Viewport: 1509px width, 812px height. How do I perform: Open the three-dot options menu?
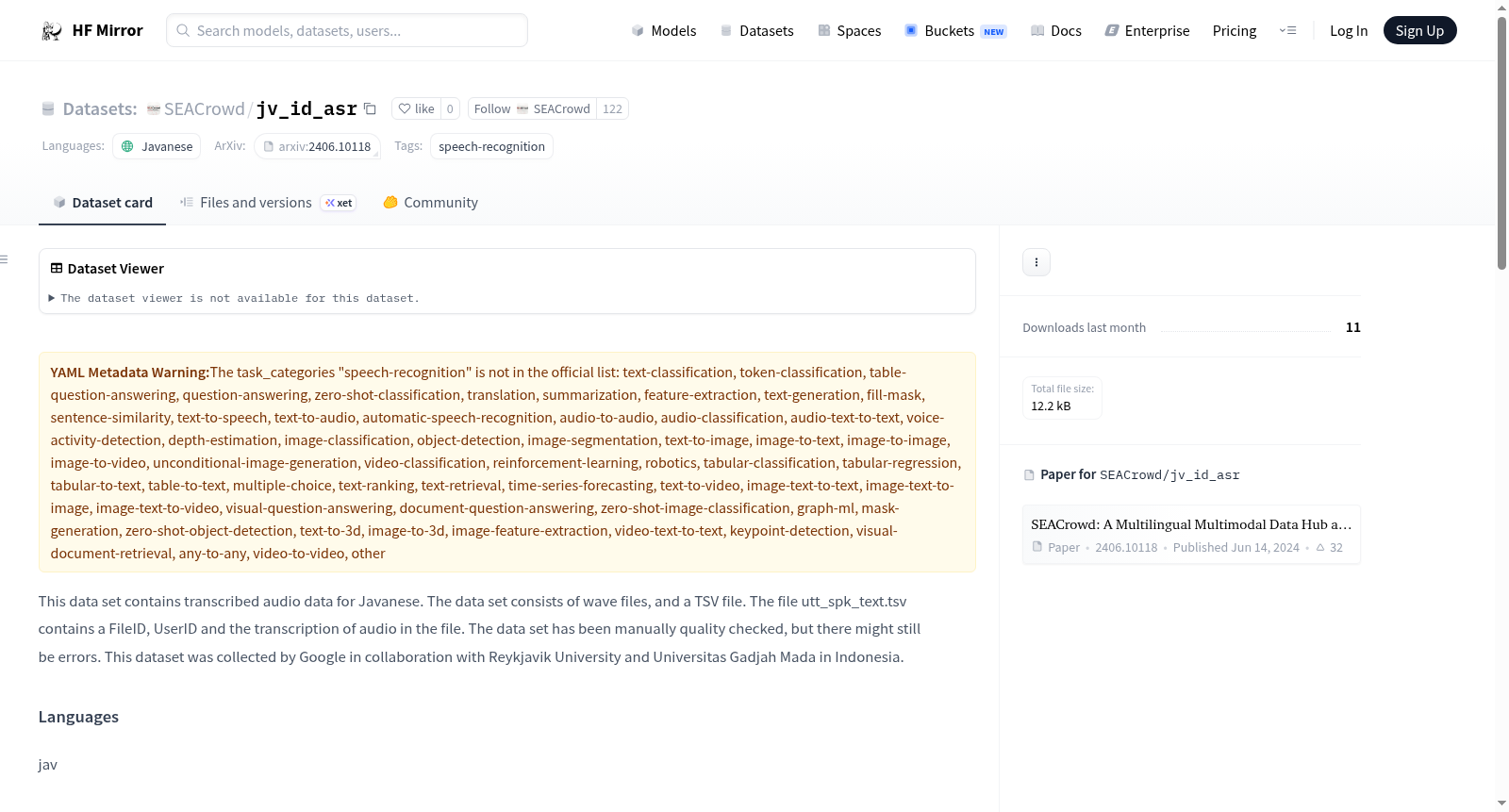tap(1036, 262)
